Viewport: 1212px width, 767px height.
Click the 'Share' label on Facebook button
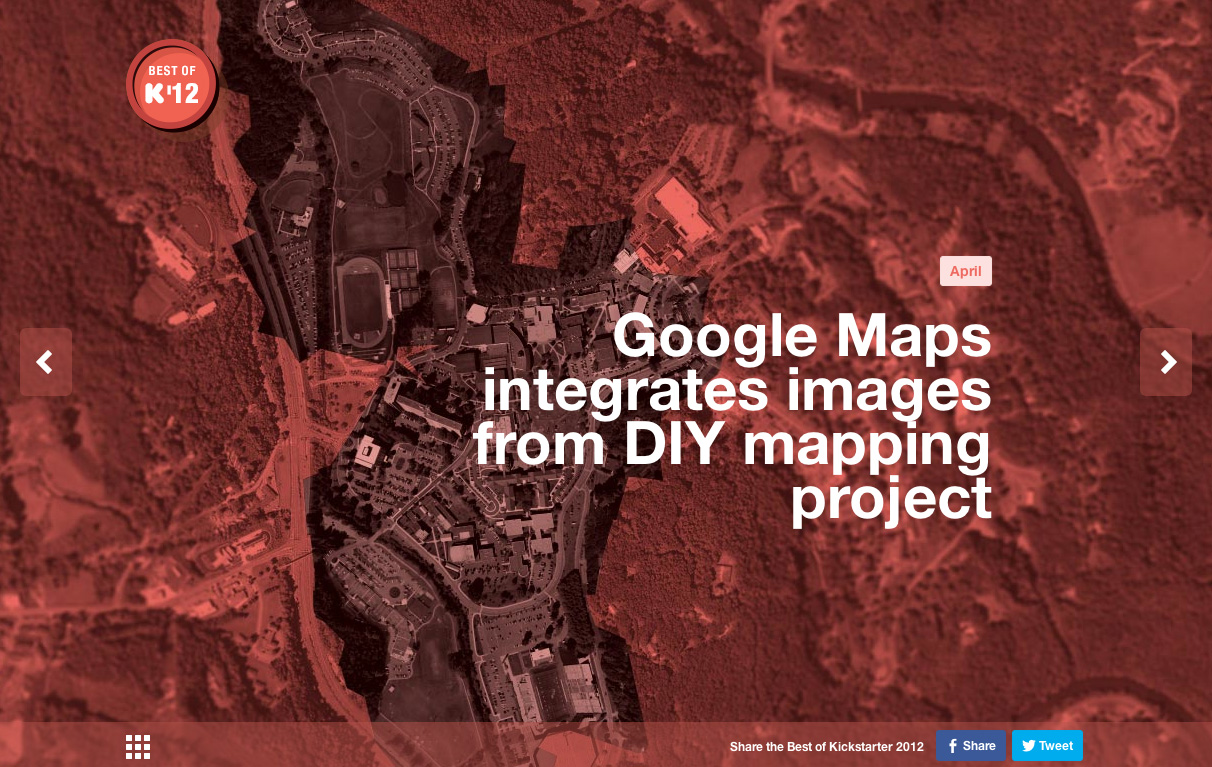pos(979,746)
